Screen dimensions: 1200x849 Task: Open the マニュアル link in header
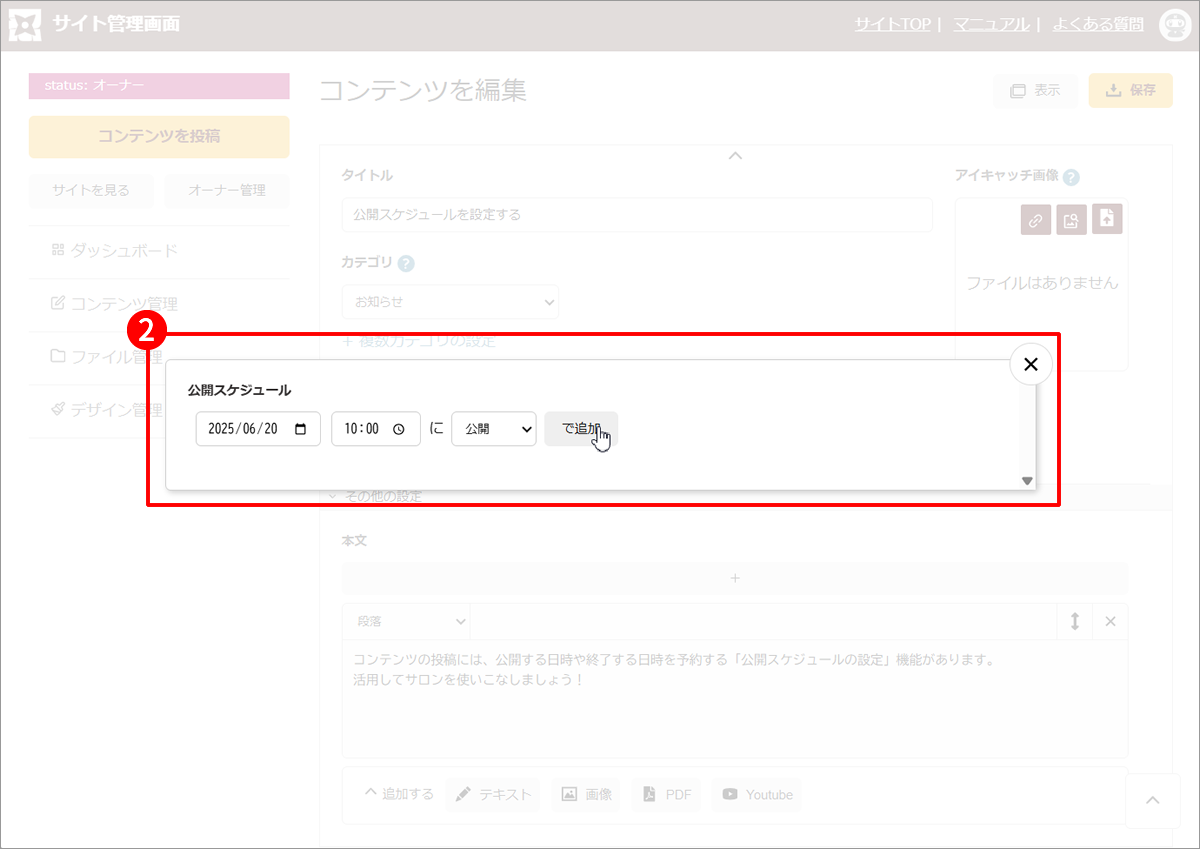pos(991,24)
